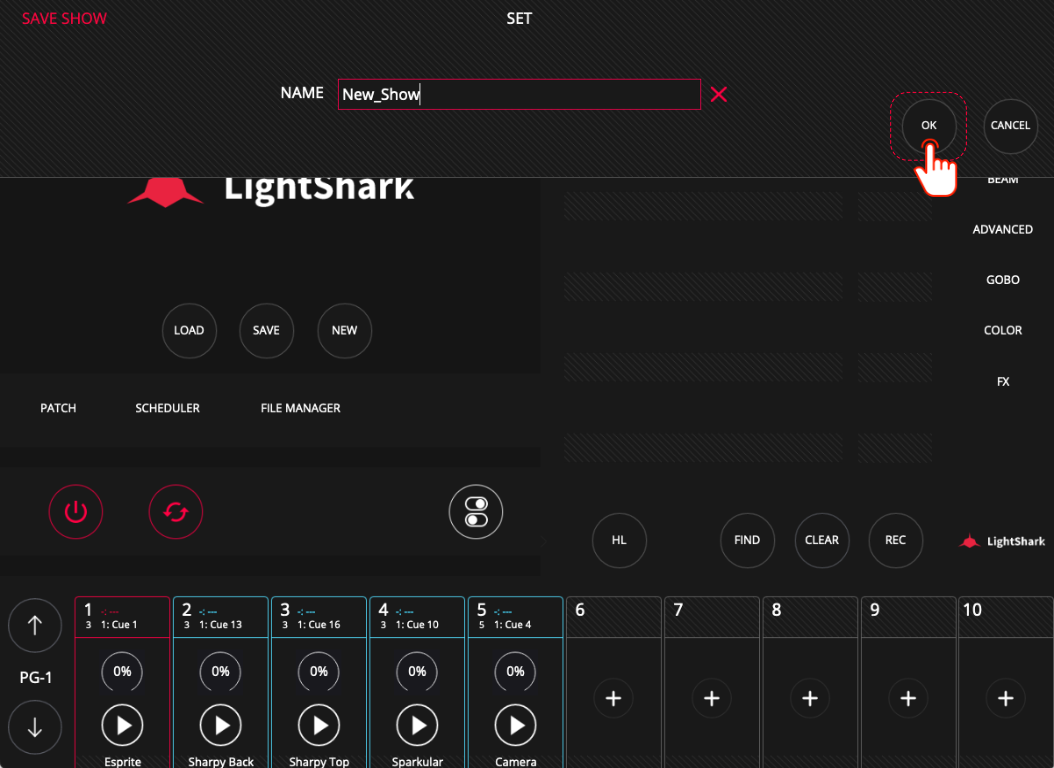Screen dimensions: 1054x768
Task: Click the red refresh sync icon
Action: pyautogui.click(x=175, y=512)
